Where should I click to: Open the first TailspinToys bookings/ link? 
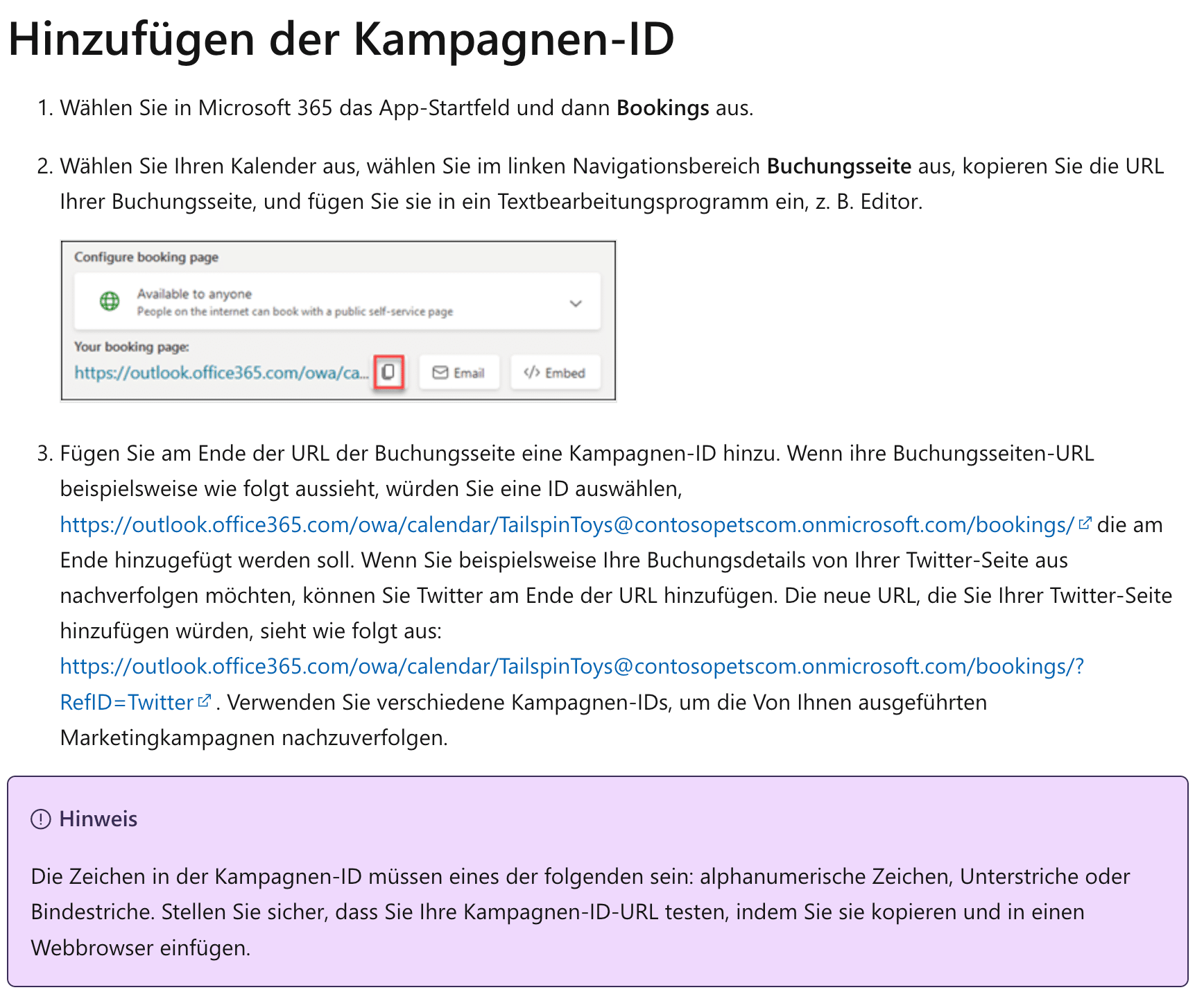(567, 525)
